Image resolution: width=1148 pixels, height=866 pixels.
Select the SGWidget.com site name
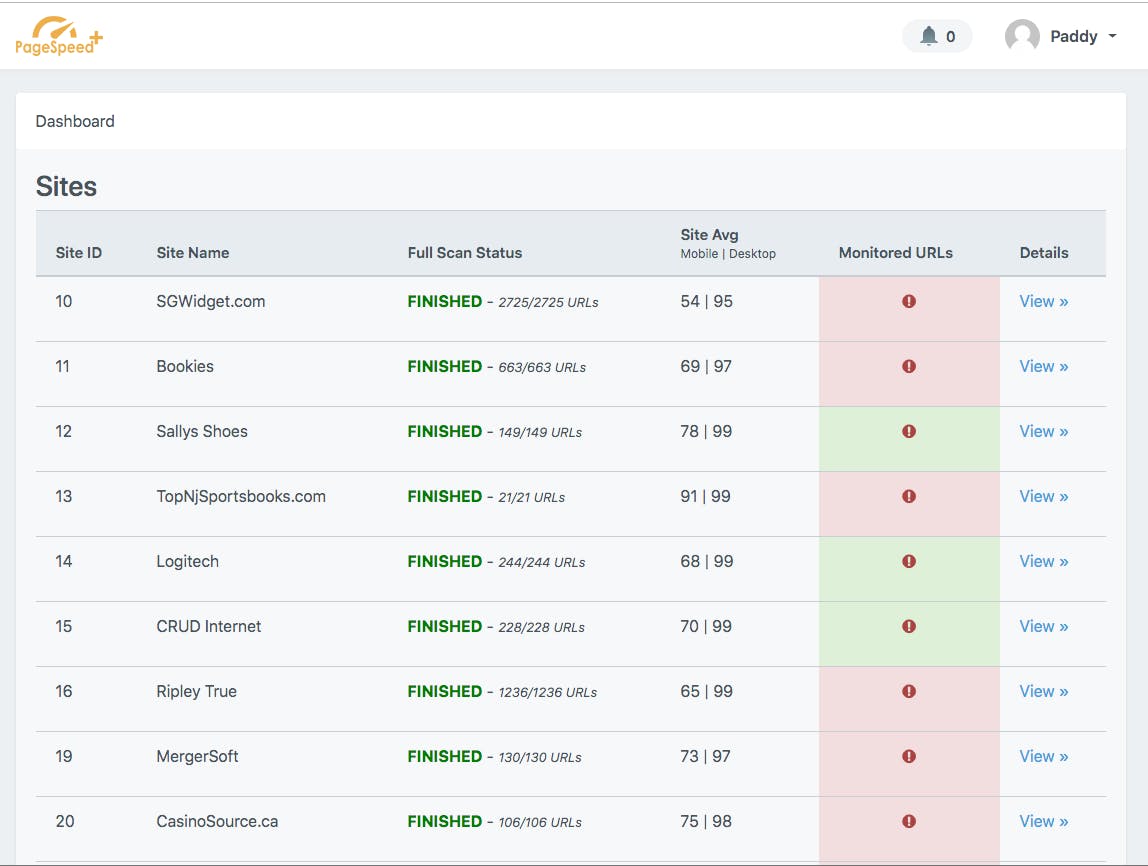pyautogui.click(x=211, y=302)
